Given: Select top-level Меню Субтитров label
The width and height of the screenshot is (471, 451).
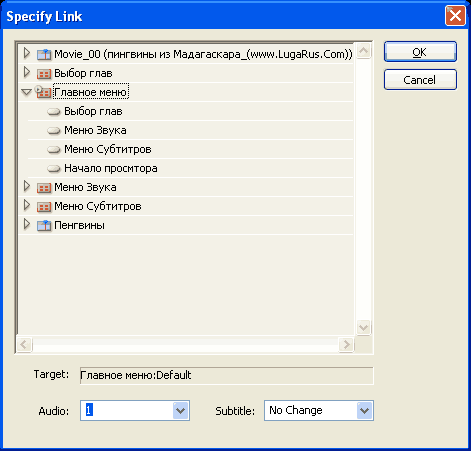Looking at the screenshot, I should (x=98, y=206).
